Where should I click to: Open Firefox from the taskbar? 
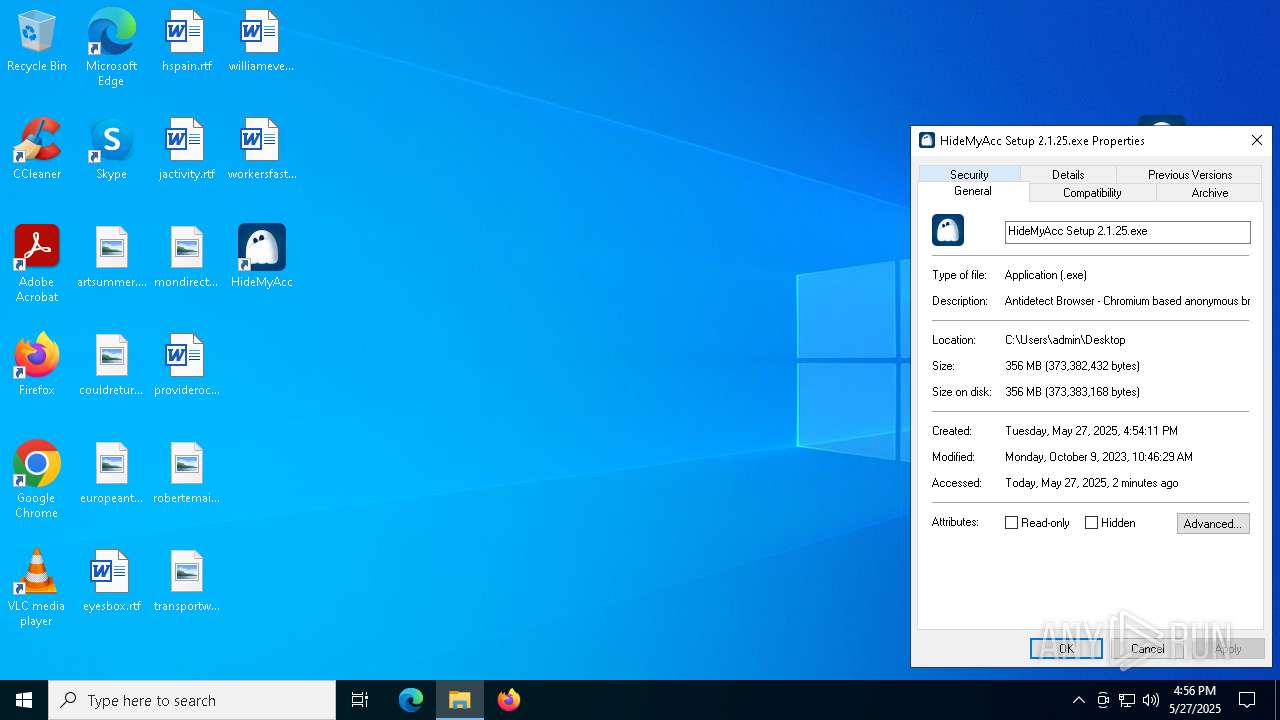509,700
